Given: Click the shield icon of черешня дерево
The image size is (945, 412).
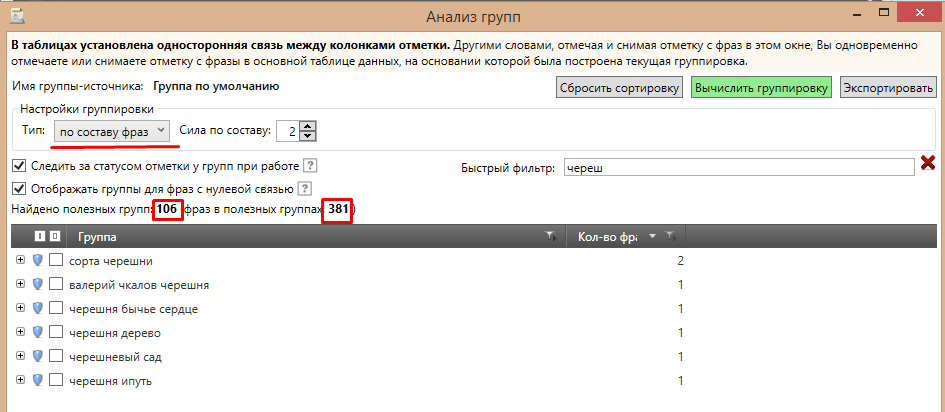Looking at the screenshot, I should coord(37,332).
